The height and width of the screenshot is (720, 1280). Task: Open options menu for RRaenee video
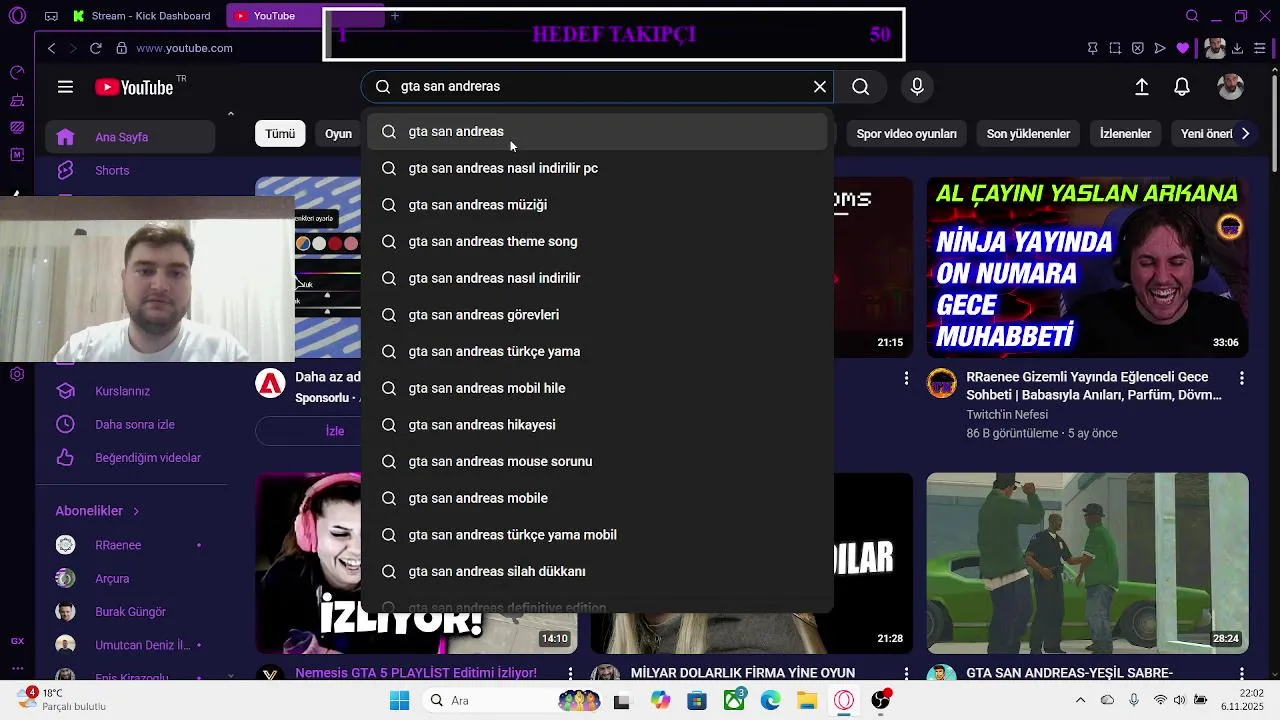tap(1242, 379)
